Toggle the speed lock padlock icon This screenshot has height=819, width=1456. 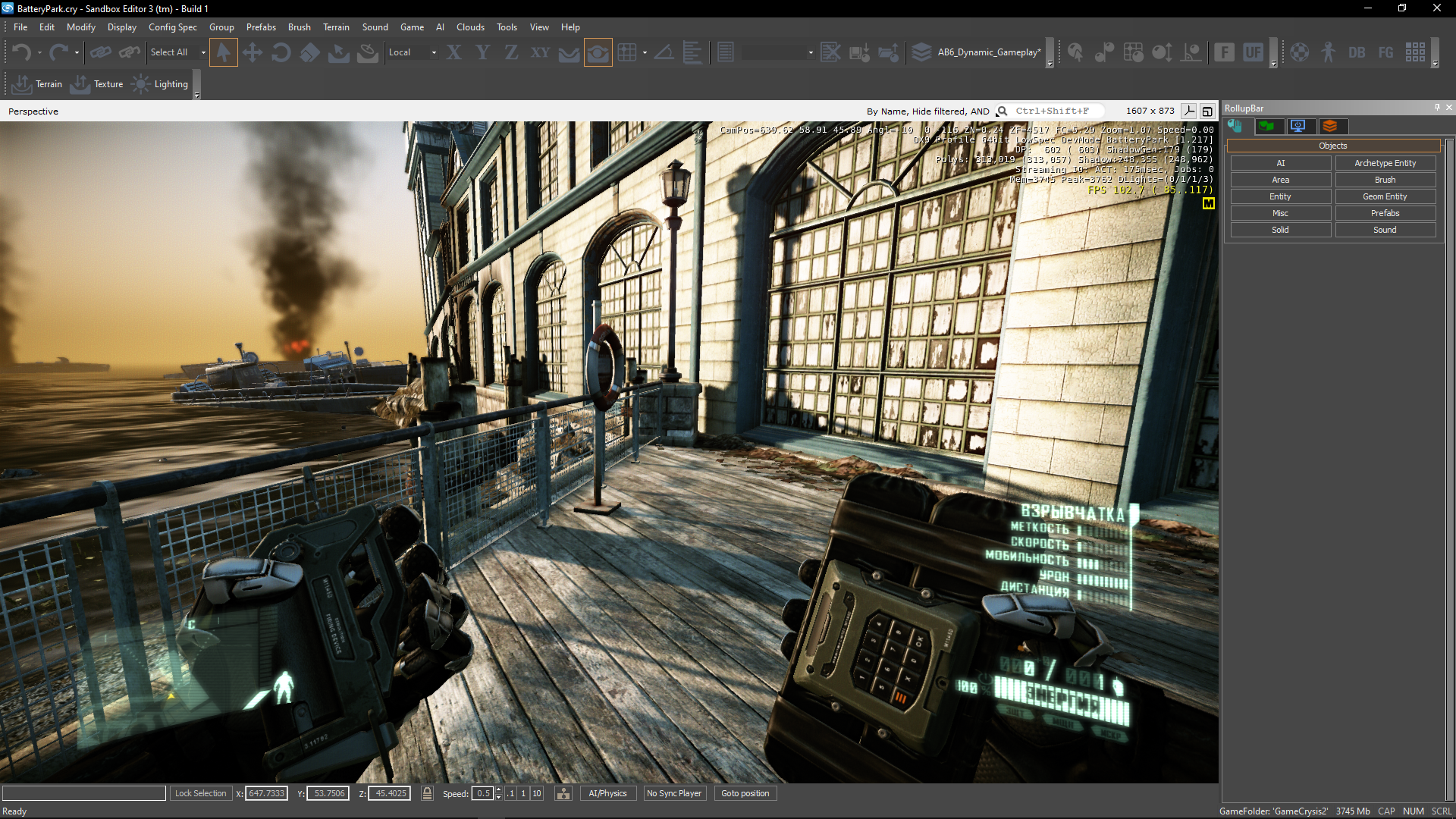[427, 793]
